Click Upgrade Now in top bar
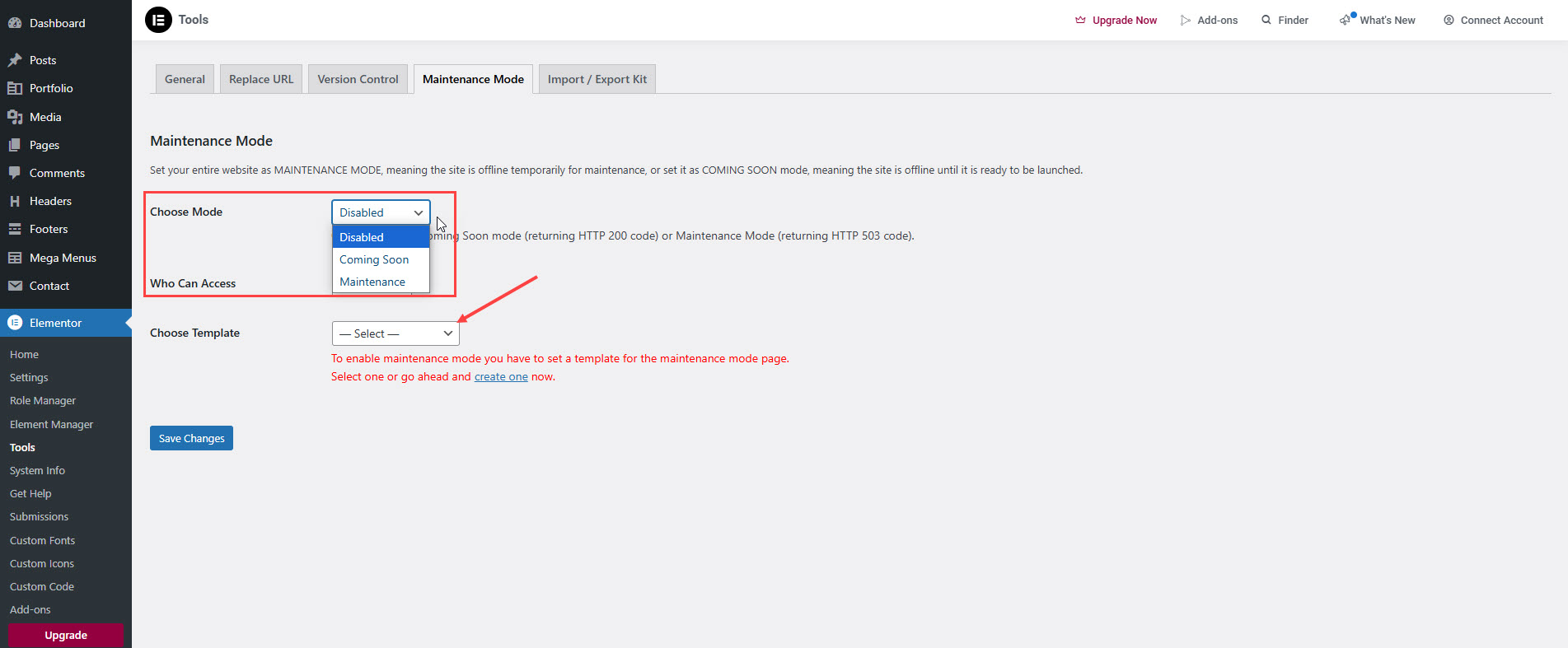Image resolution: width=1568 pixels, height=648 pixels. tap(1116, 20)
